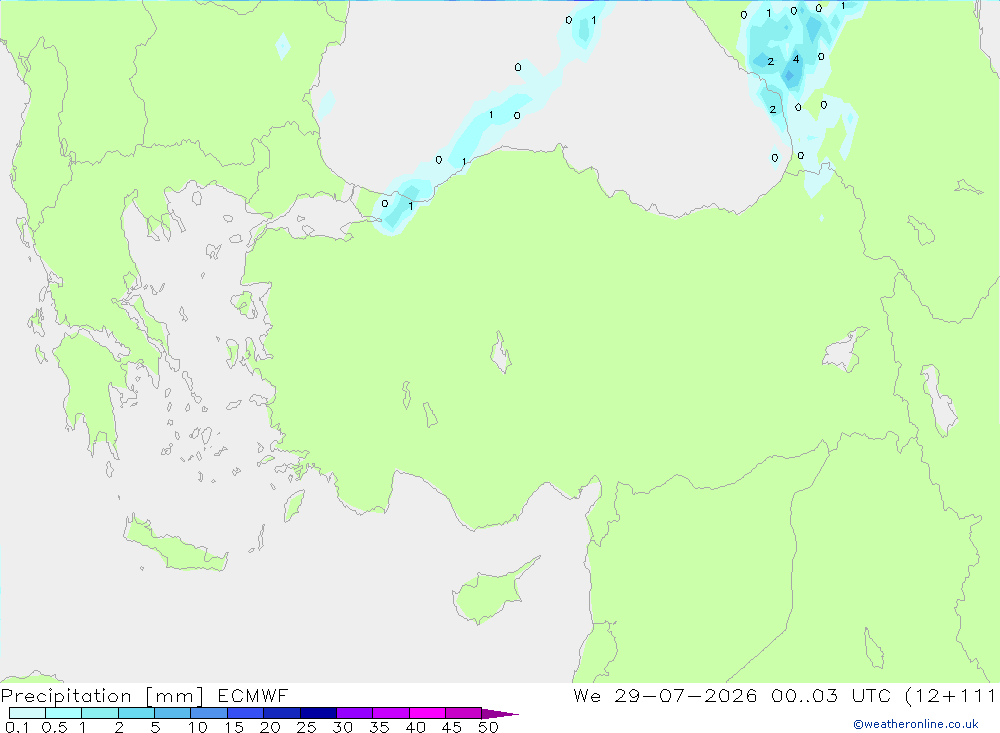Click the 'Precipitation [mm]' title text

(102, 696)
